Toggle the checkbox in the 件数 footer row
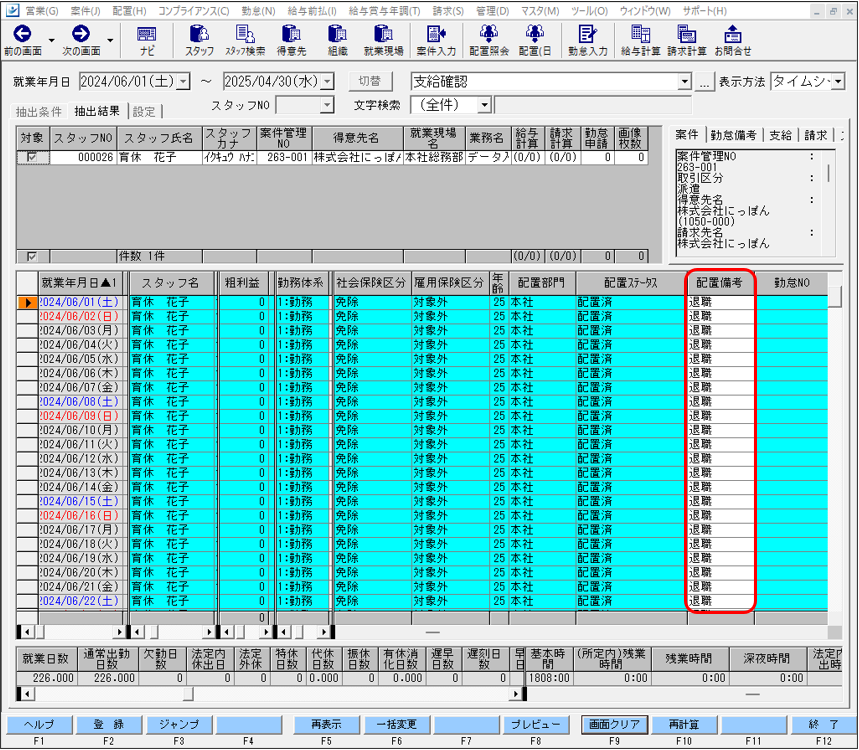The width and height of the screenshot is (859, 750). [32, 256]
